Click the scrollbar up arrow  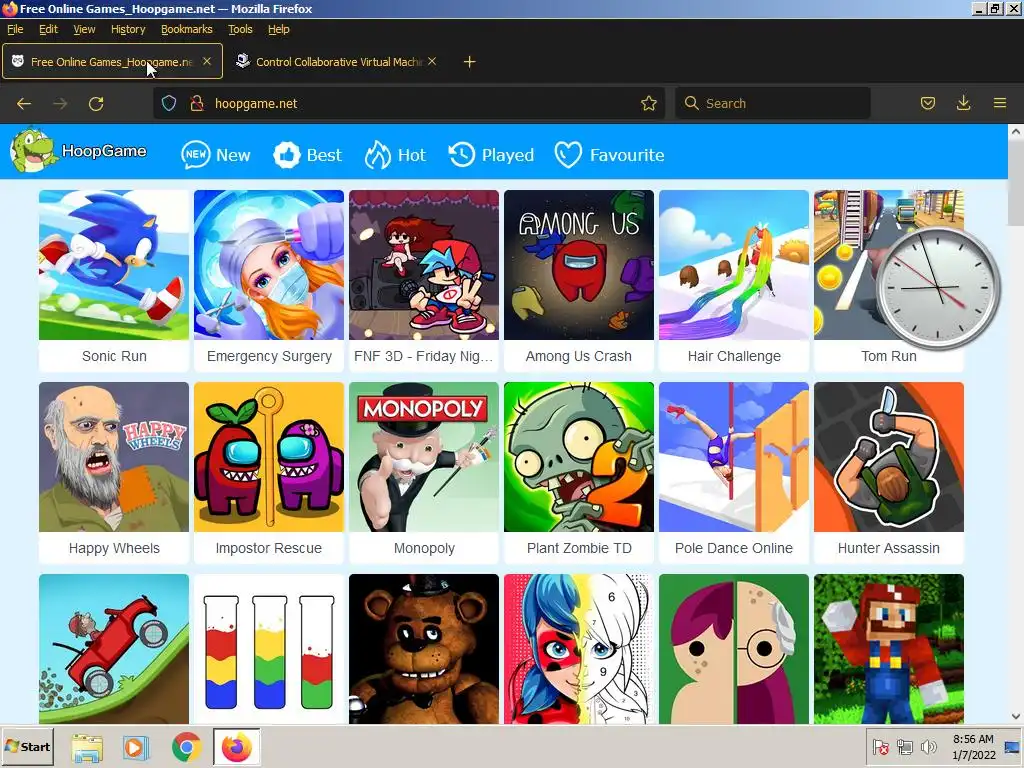click(x=1016, y=131)
